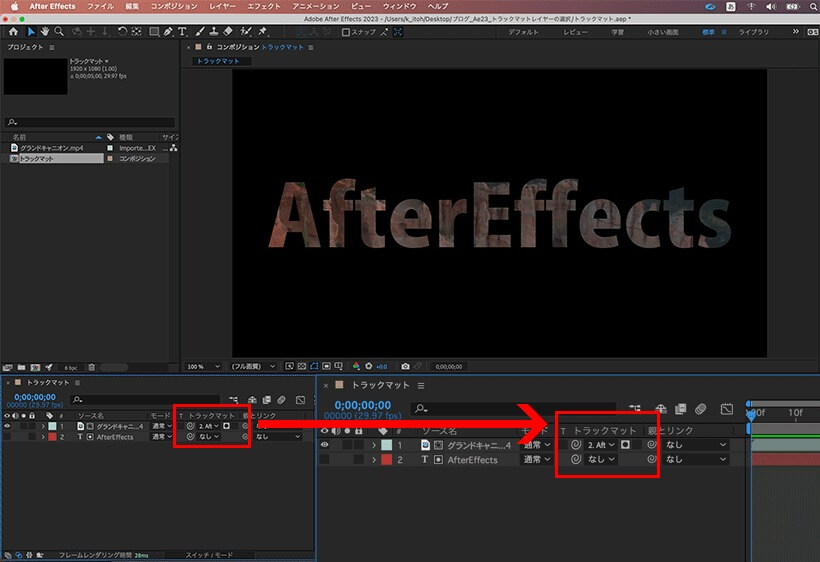Open the 100% magnification dropdown
820x562 pixels.
pyautogui.click(x=203, y=366)
